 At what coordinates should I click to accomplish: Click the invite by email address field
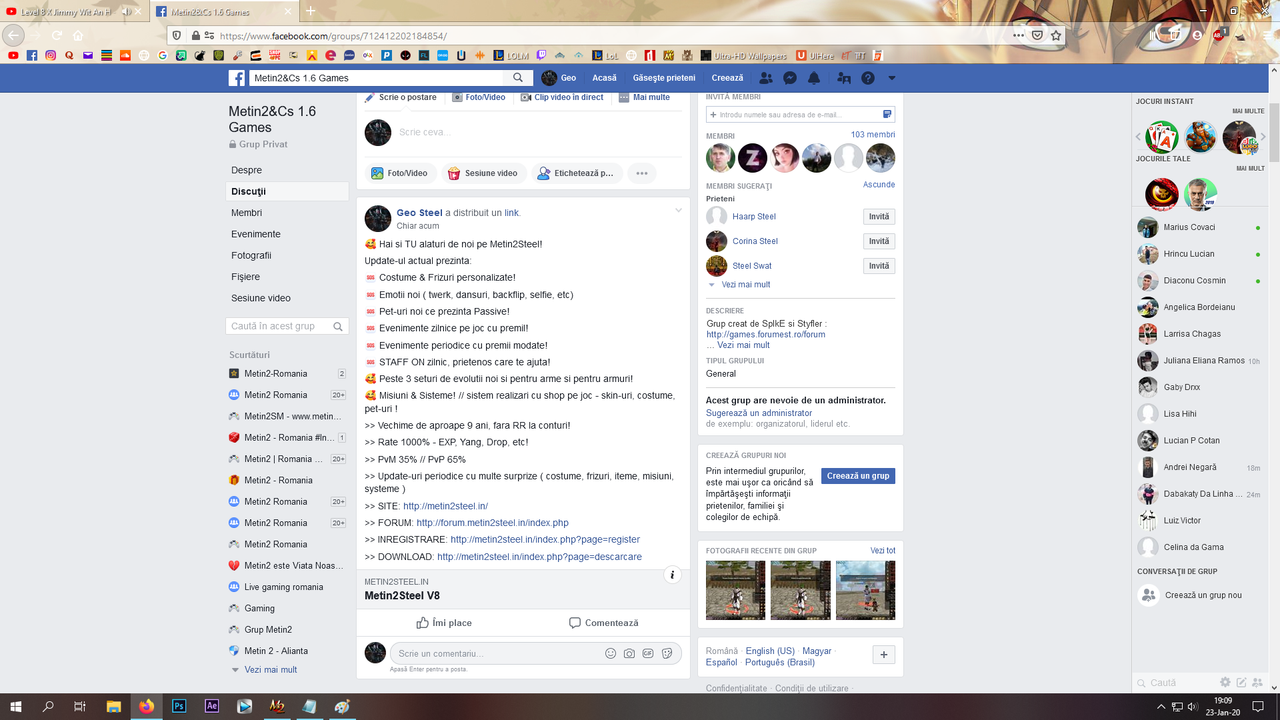[800, 115]
